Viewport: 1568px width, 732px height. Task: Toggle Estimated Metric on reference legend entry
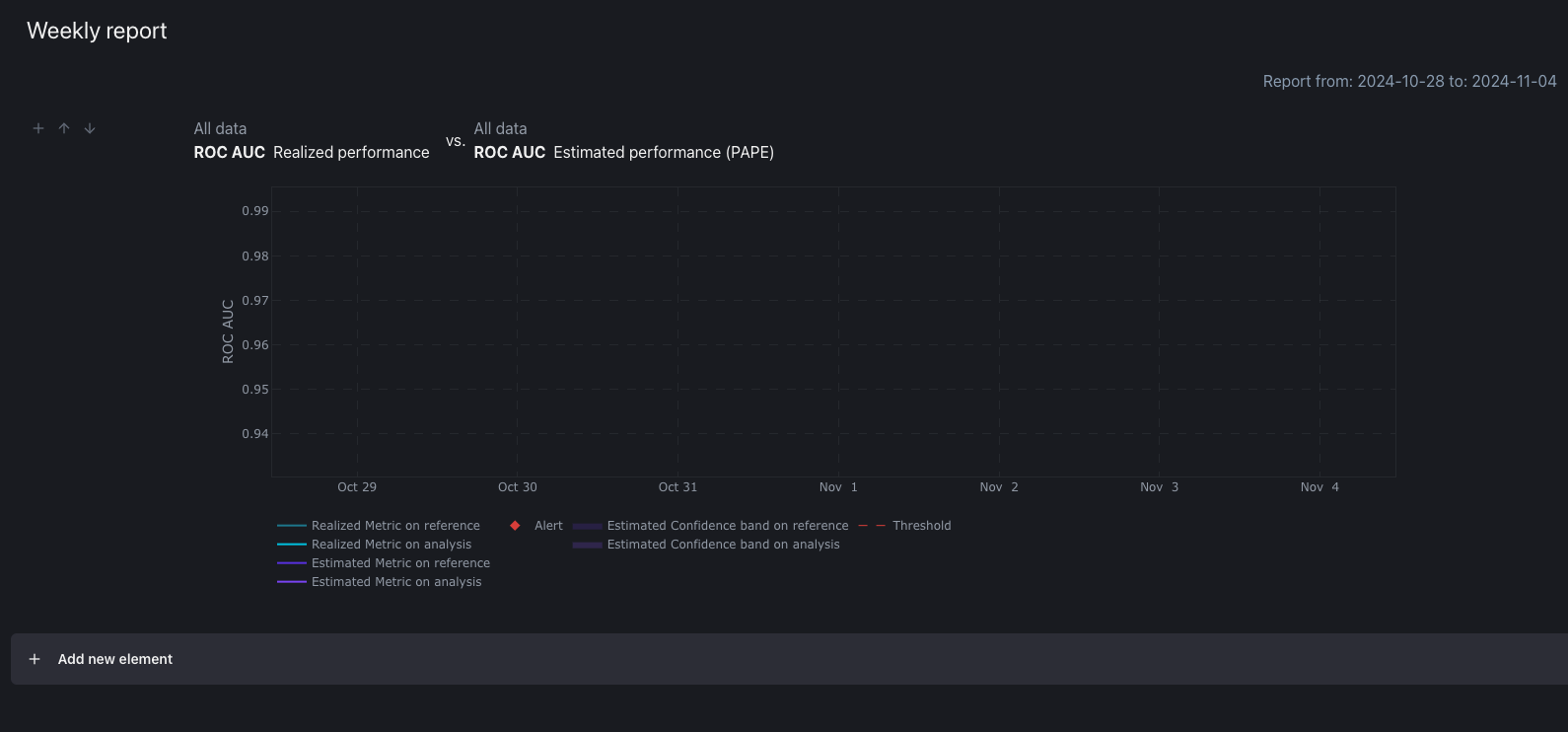click(400, 563)
